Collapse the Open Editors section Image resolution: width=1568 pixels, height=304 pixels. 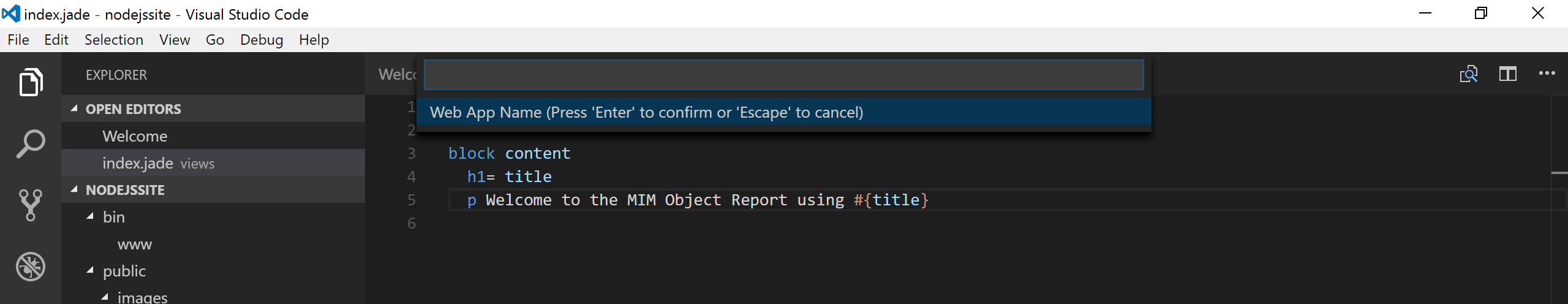click(x=74, y=108)
